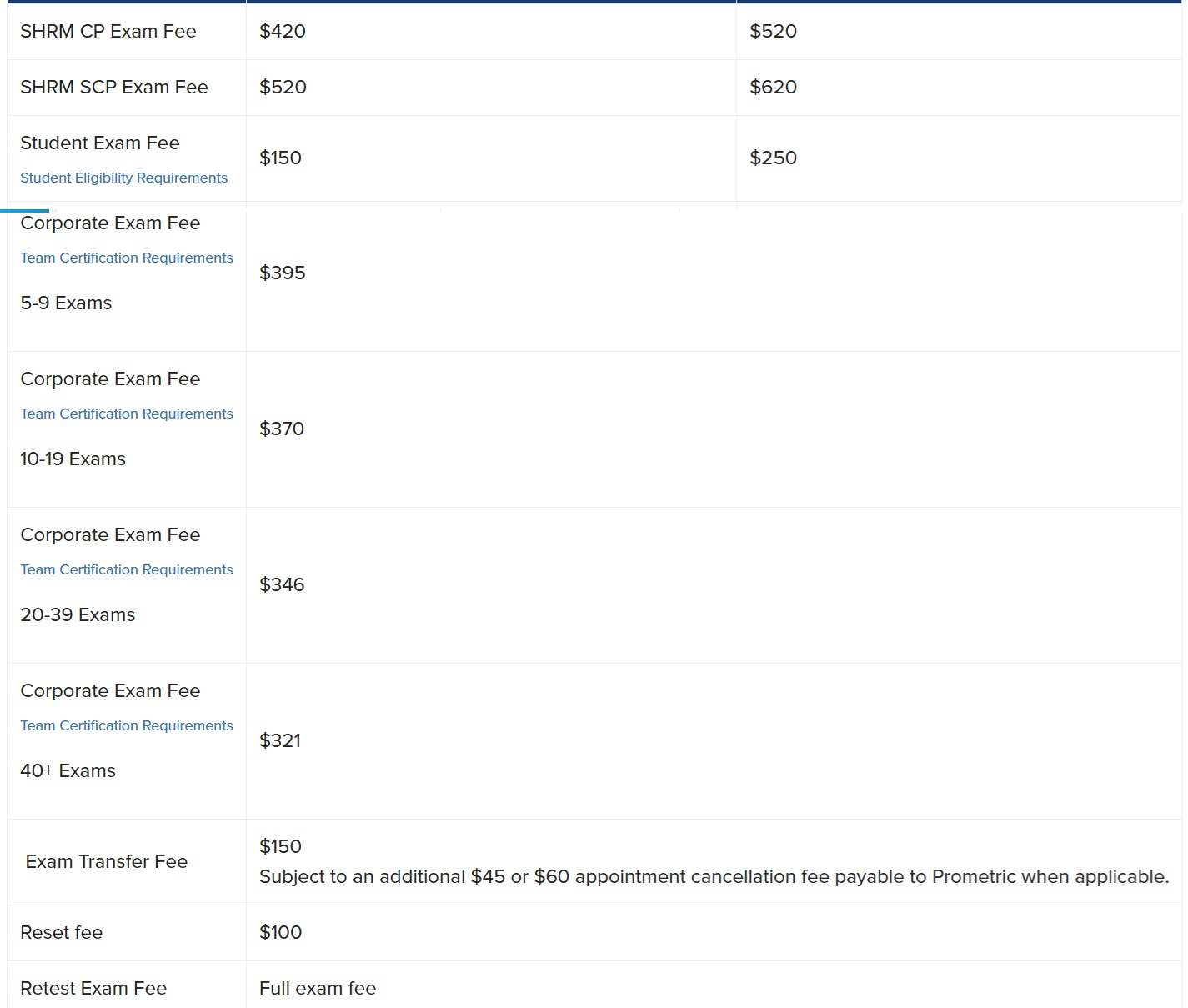
Task: Select $150 in the Student Exam Fee row
Action: point(280,158)
